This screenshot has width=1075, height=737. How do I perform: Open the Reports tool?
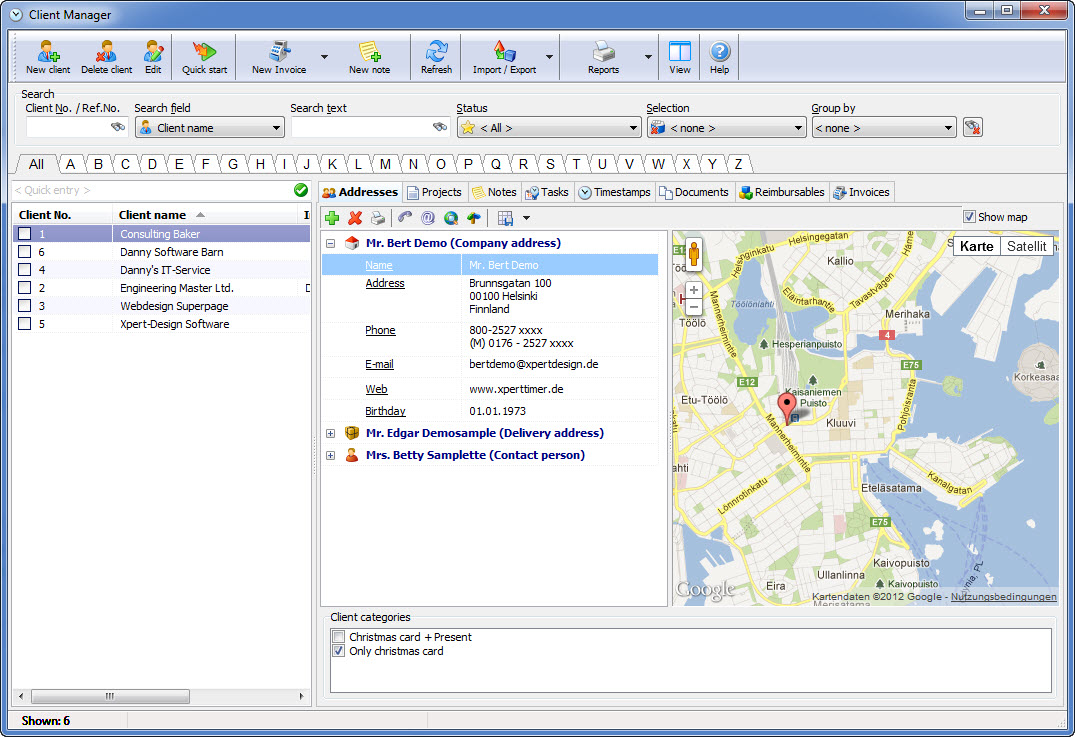pos(603,57)
